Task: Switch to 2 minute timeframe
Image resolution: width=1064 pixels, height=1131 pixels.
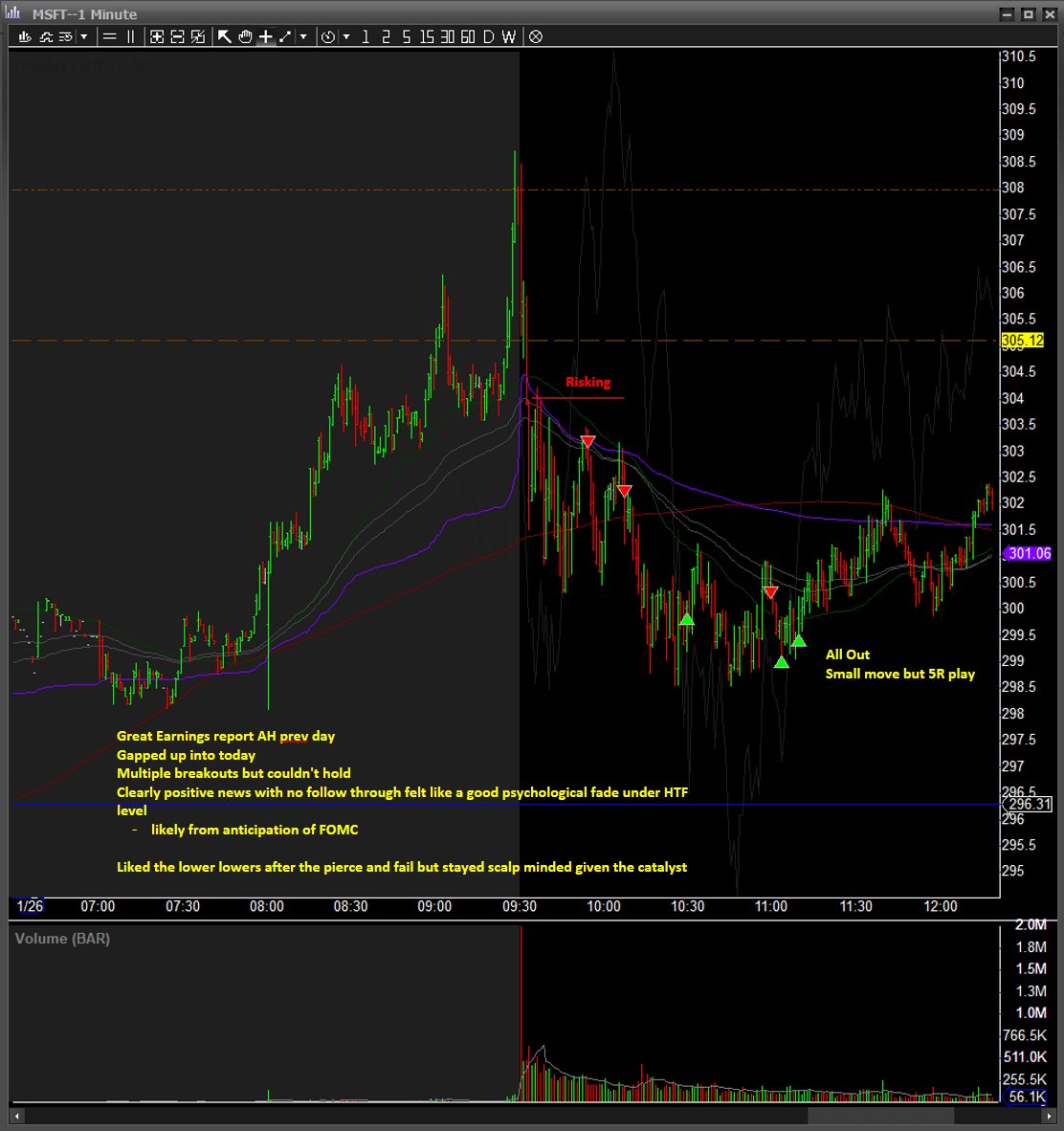Action: 386,36
